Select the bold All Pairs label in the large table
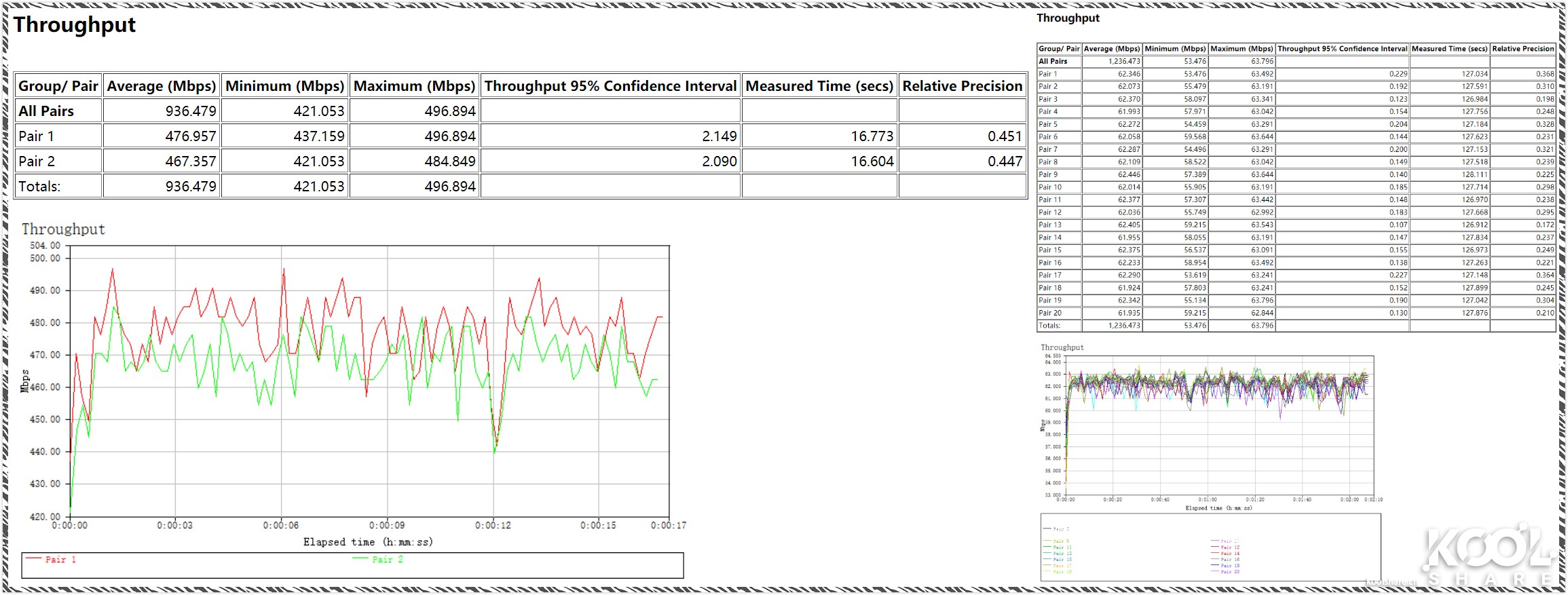 click(x=46, y=111)
